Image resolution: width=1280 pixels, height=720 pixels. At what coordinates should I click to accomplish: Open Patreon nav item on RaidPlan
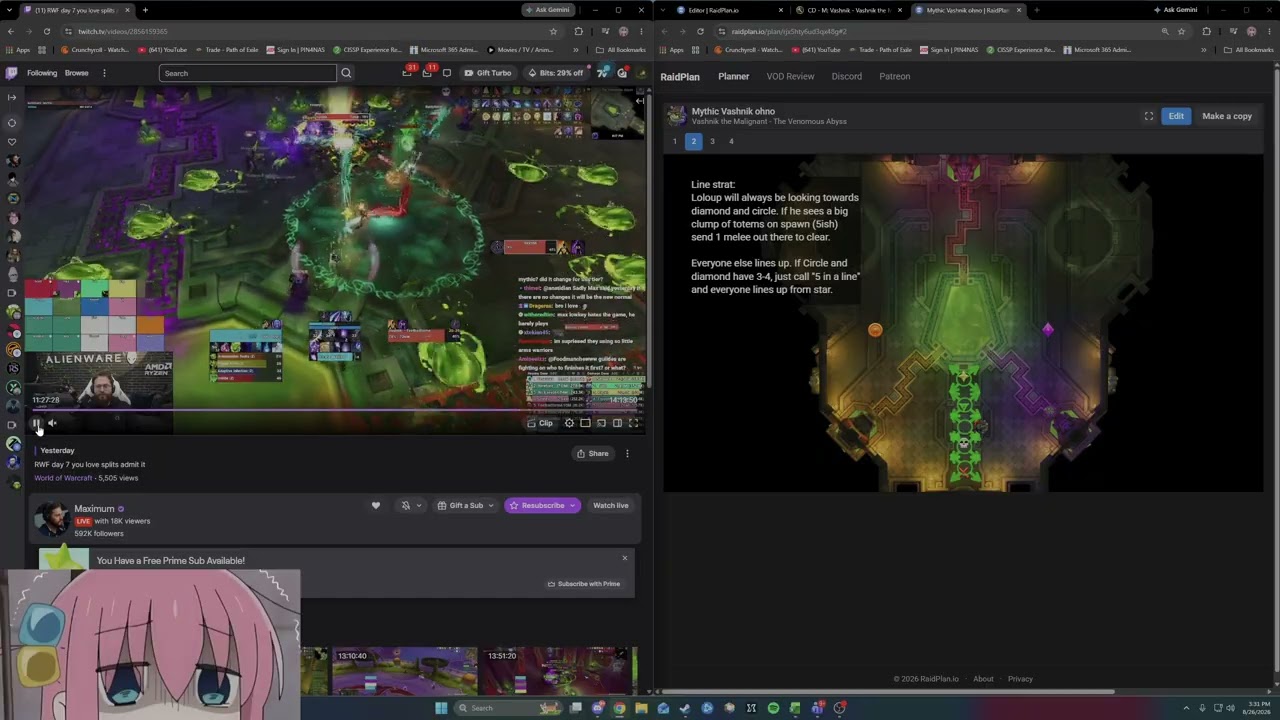coord(895,76)
